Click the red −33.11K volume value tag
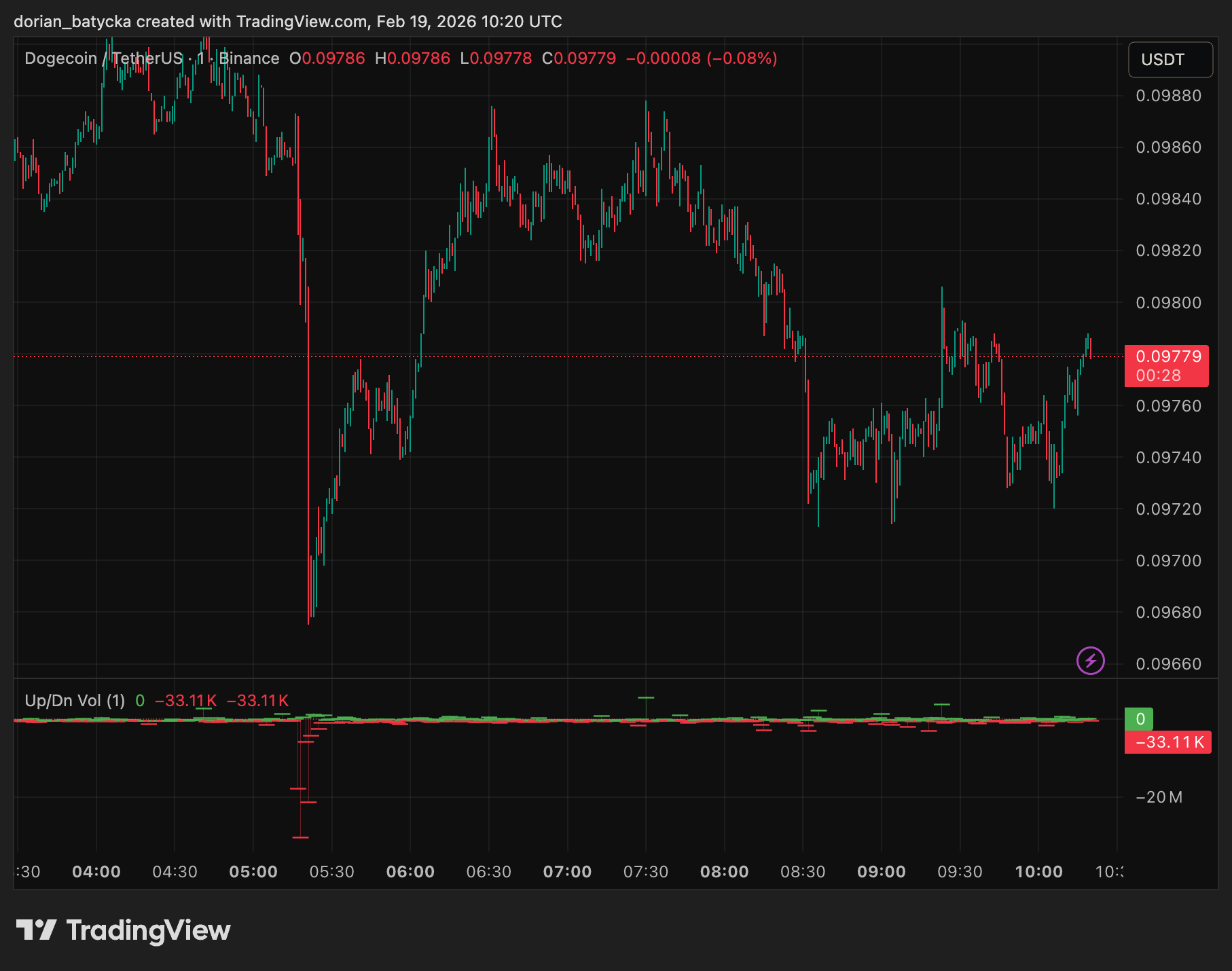Viewport: 1232px width, 971px height. [x=1167, y=742]
